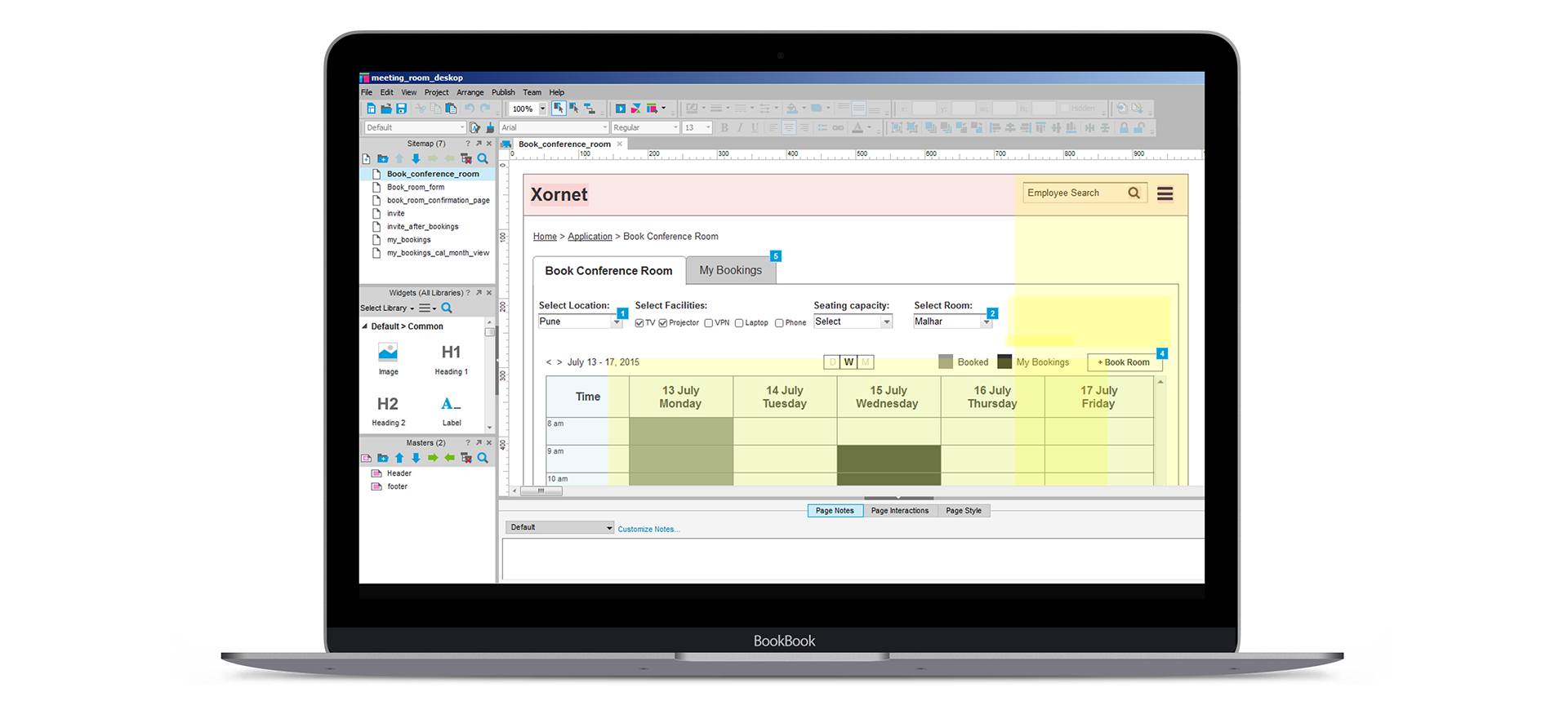This screenshot has width=1568, height=710.
Task: Open the Select Location Pune dropdown
Action: pos(580,322)
